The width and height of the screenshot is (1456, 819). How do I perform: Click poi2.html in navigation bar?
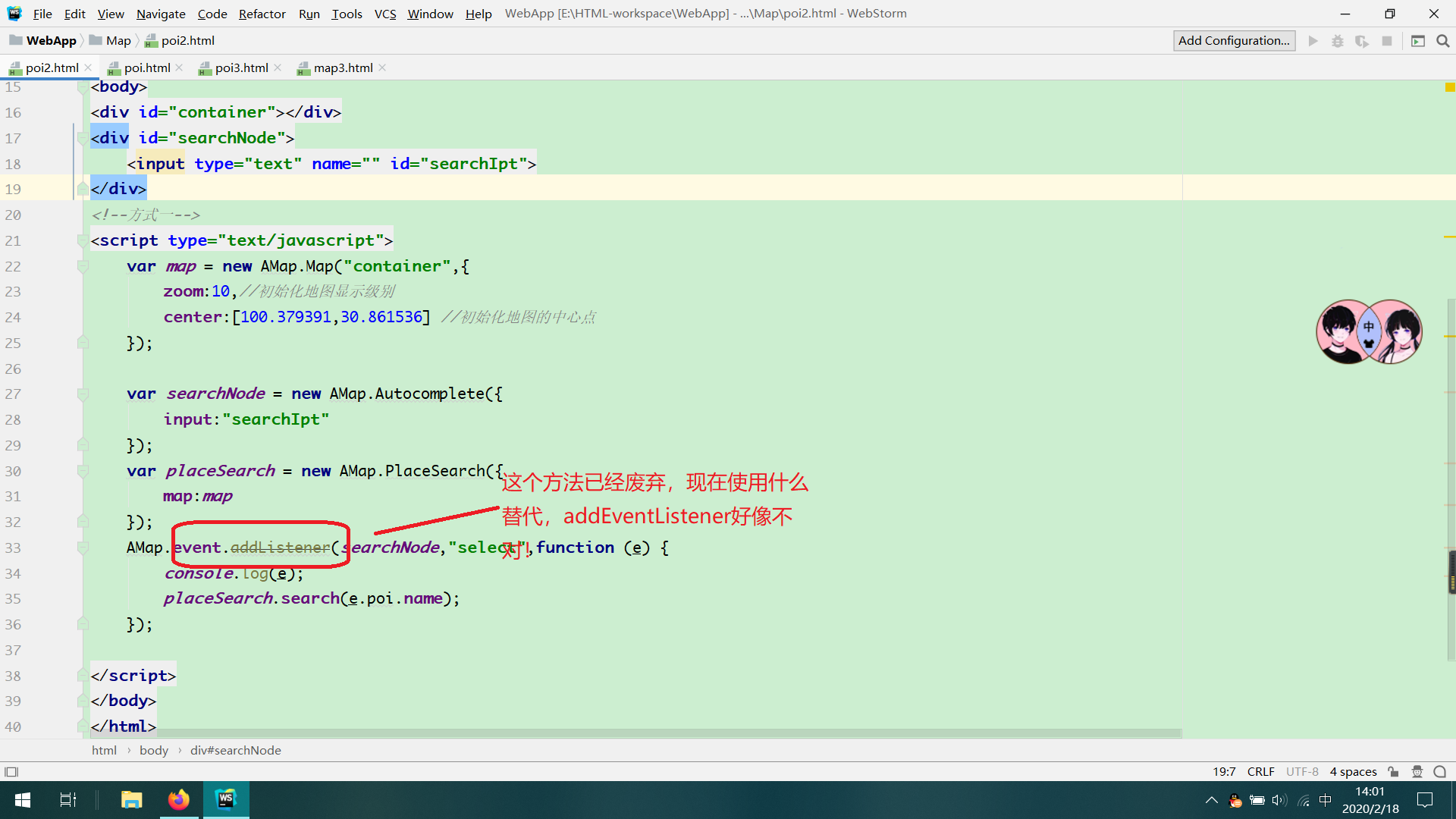click(180, 41)
